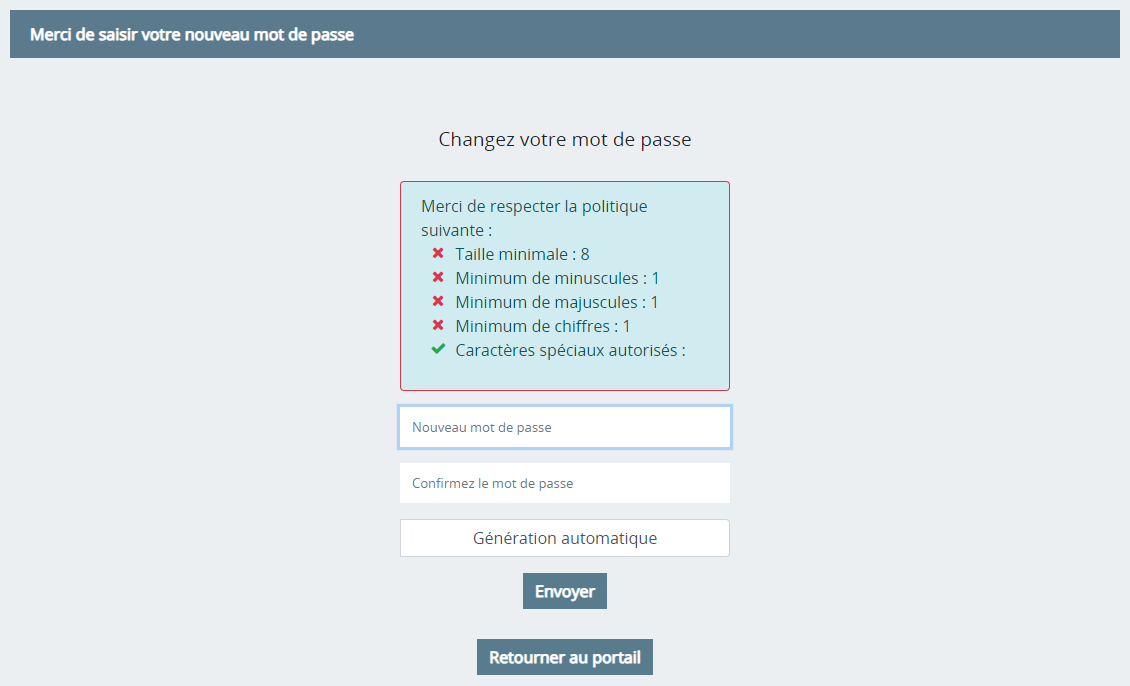The width and height of the screenshot is (1130, 686).
Task: Generate a password with Génération automatique
Action: [x=565, y=538]
